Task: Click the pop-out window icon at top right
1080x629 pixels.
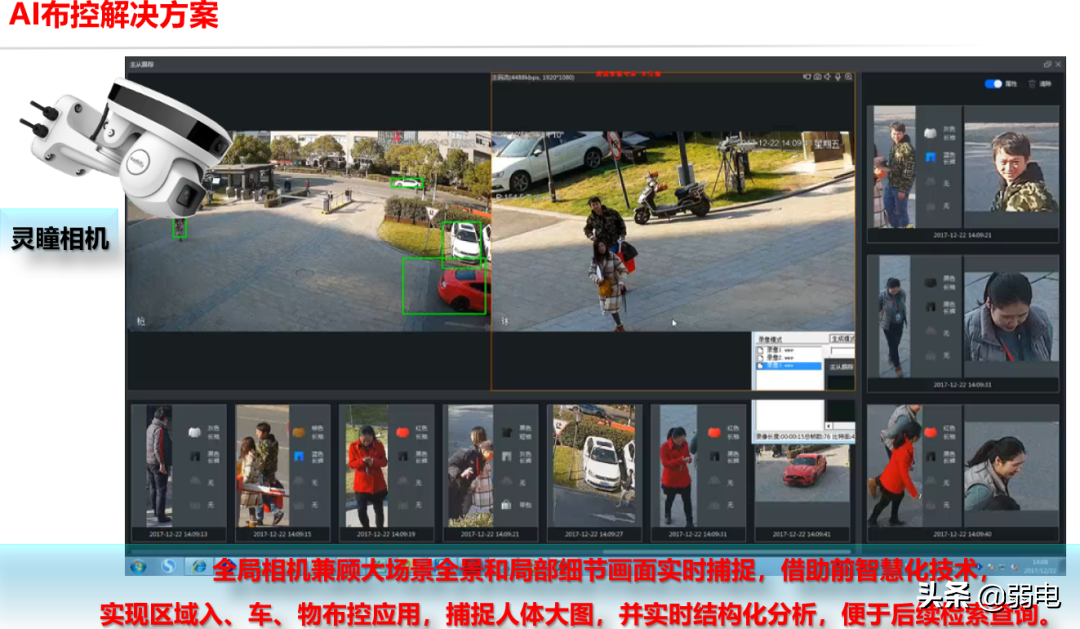Action: click(1047, 64)
